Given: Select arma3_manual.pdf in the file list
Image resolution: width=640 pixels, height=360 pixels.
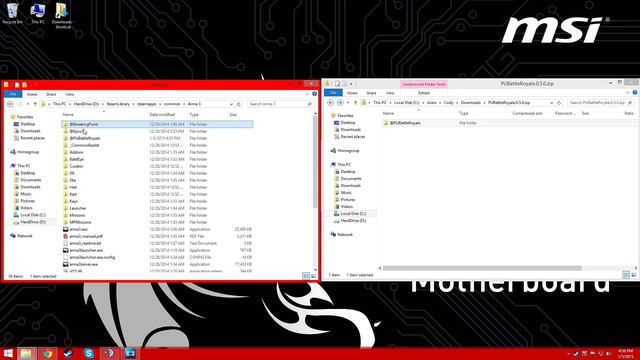Looking at the screenshot, I should 86,236.
